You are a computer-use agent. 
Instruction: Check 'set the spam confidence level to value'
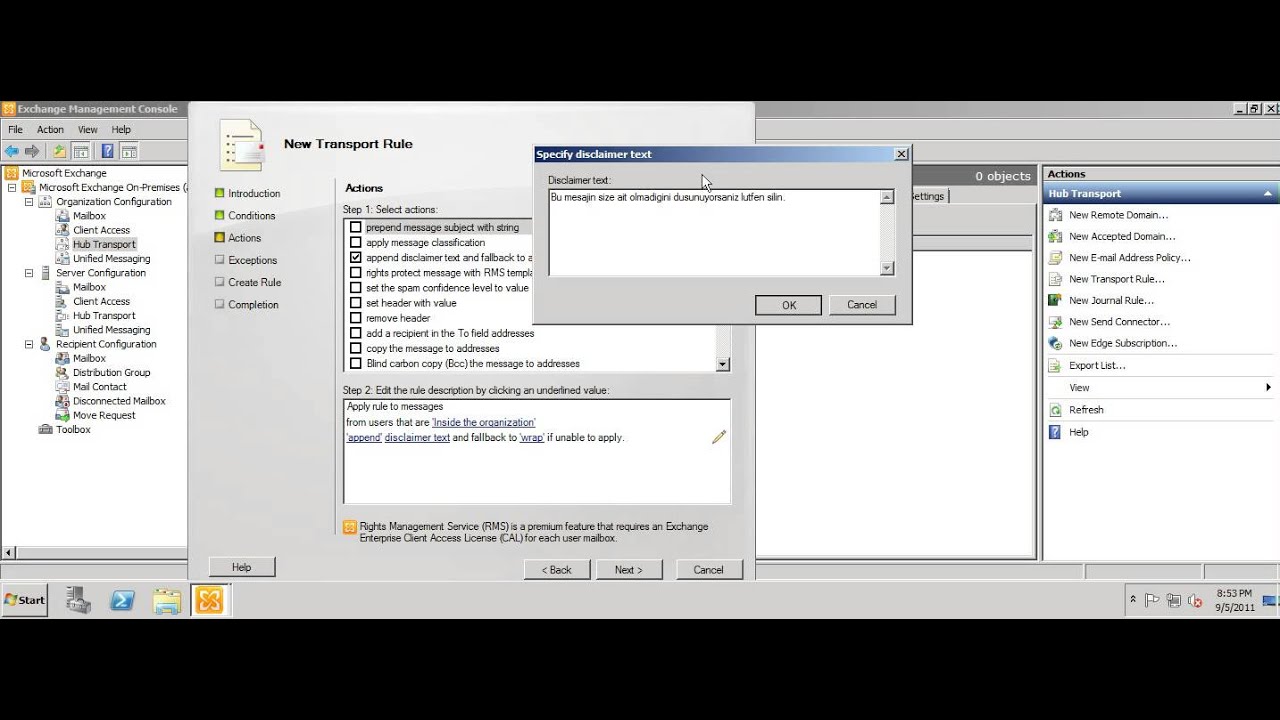356,288
